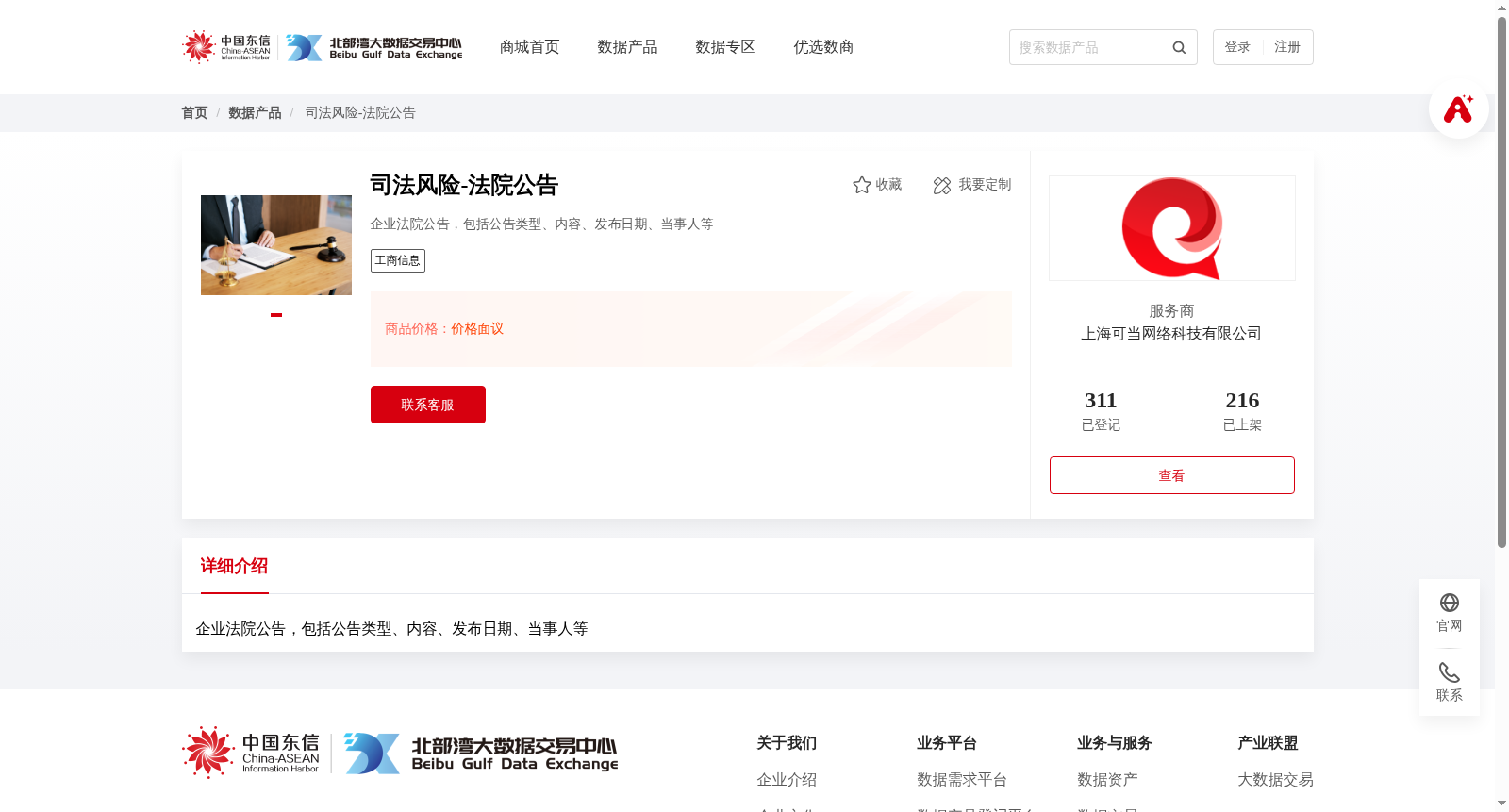The height and width of the screenshot is (812, 1509).
Task: Select the 详细介绍 tab
Action: pos(234,566)
